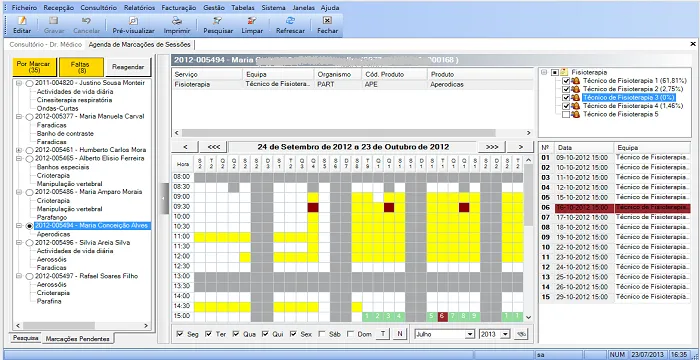Select session row 01 dated 09-10-2012
This screenshot has height=360, width=700.
615,157
